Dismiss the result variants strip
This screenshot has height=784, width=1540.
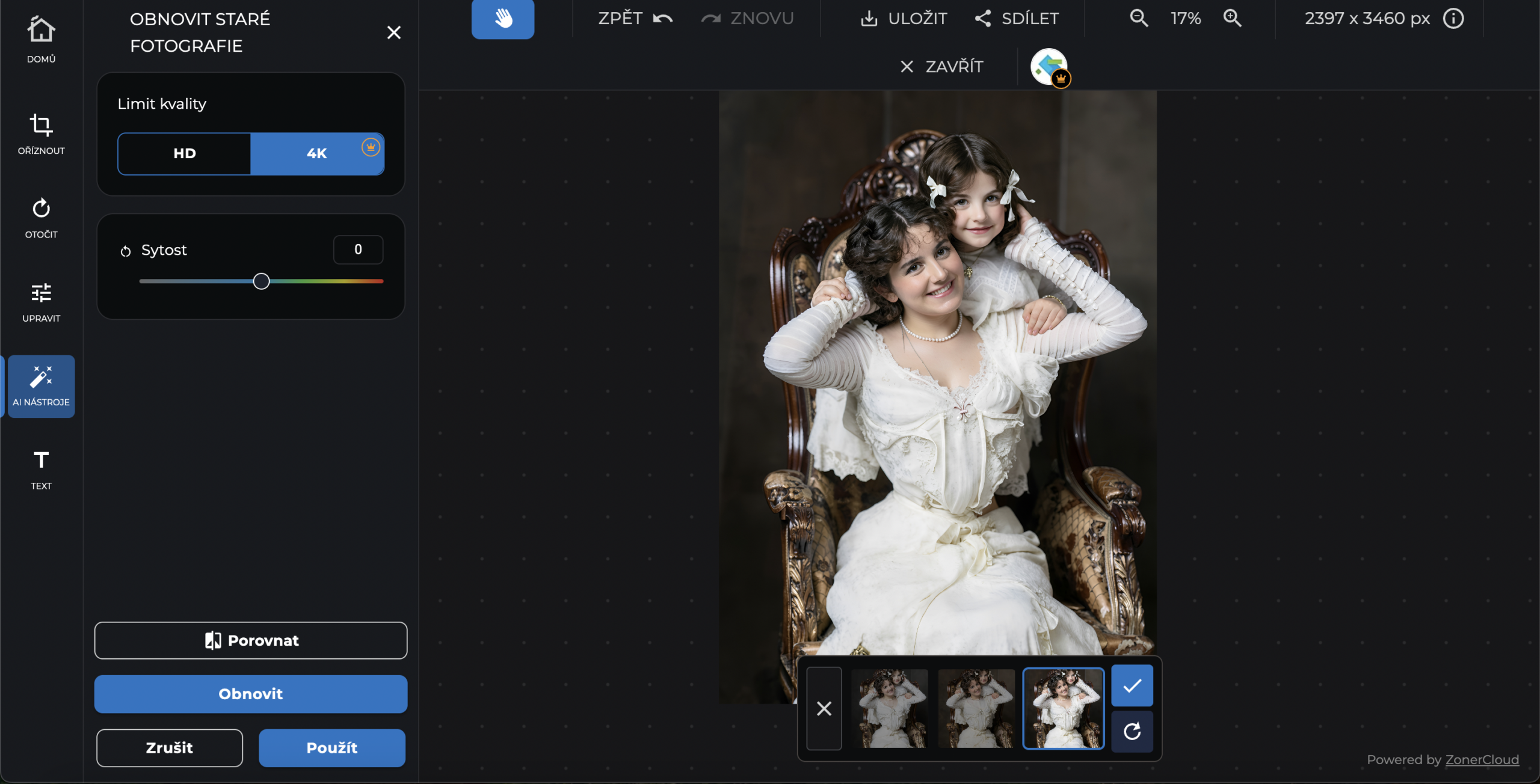824,709
